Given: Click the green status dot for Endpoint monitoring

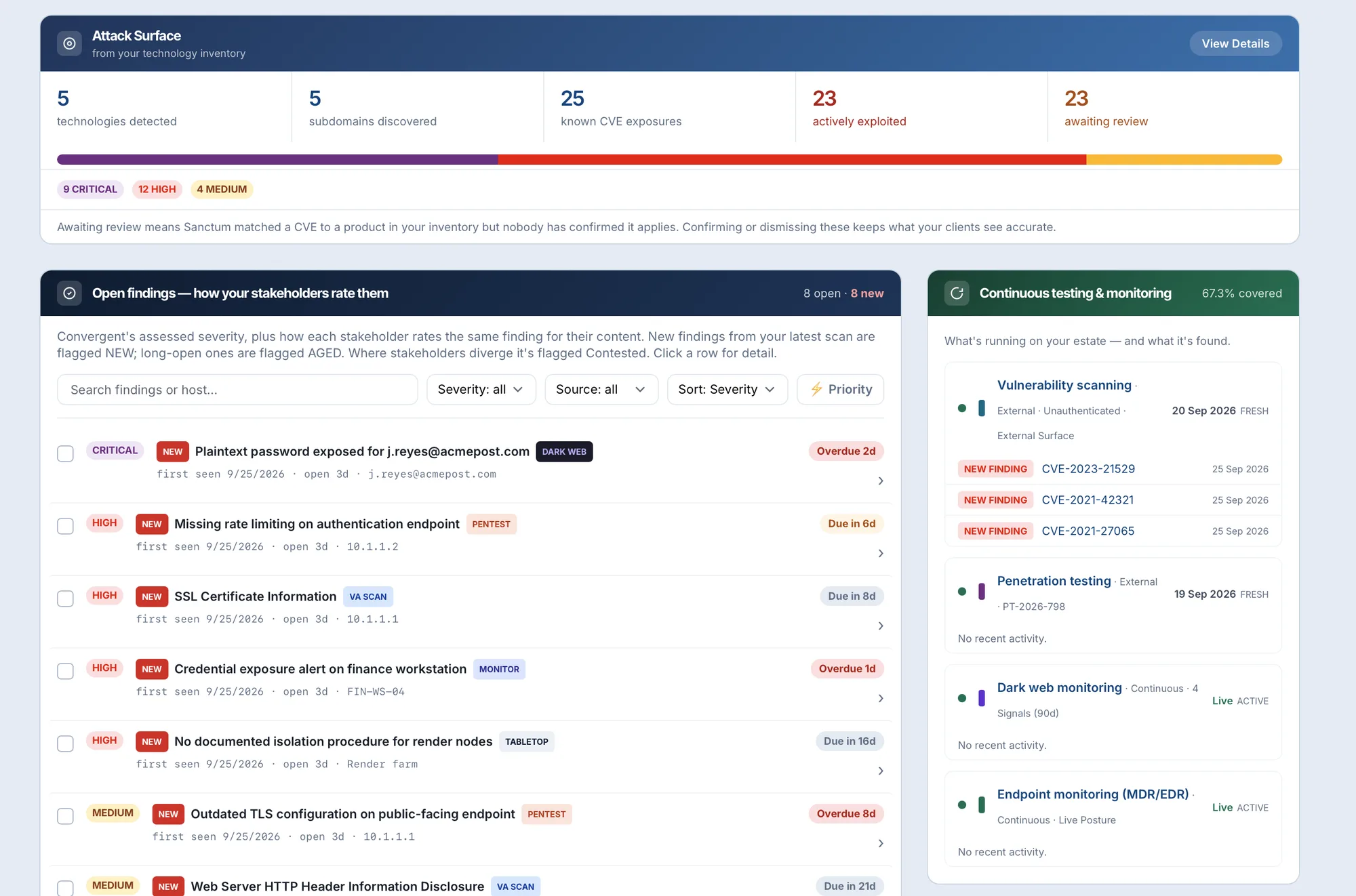Looking at the screenshot, I should coord(962,805).
